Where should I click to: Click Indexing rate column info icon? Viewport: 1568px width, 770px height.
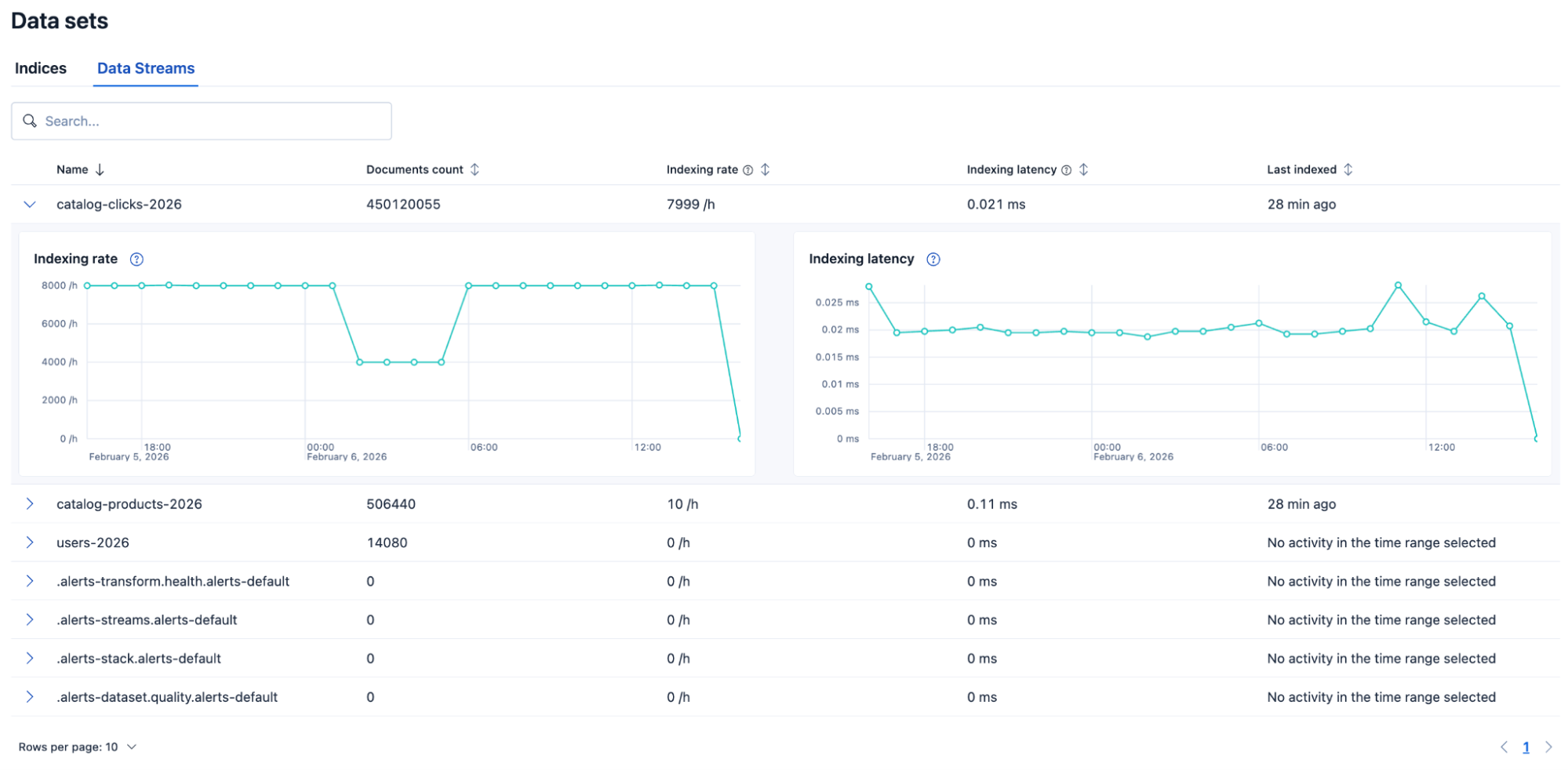pyautogui.click(x=748, y=170)
